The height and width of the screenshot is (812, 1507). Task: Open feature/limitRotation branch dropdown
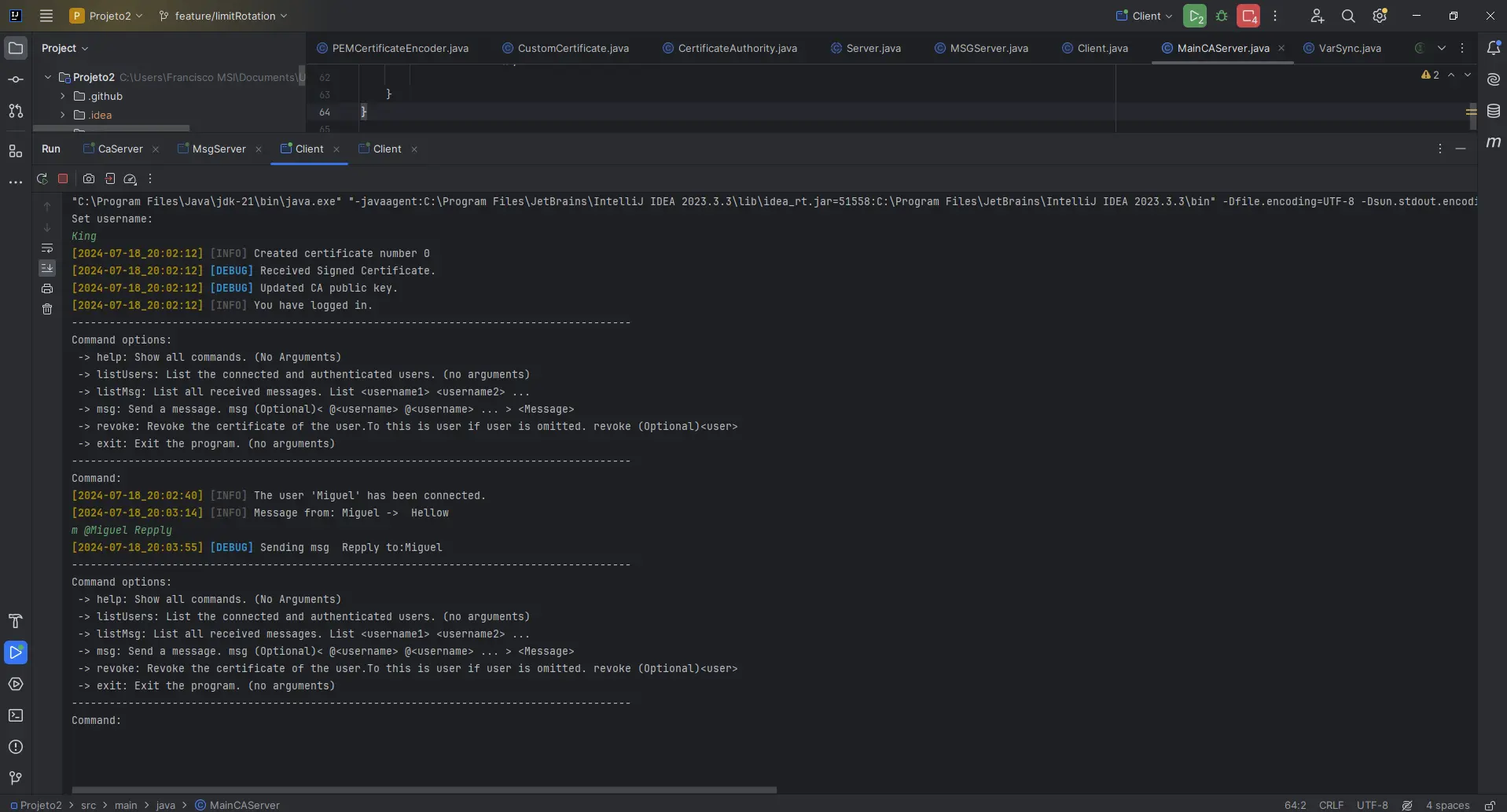point(223,16)
